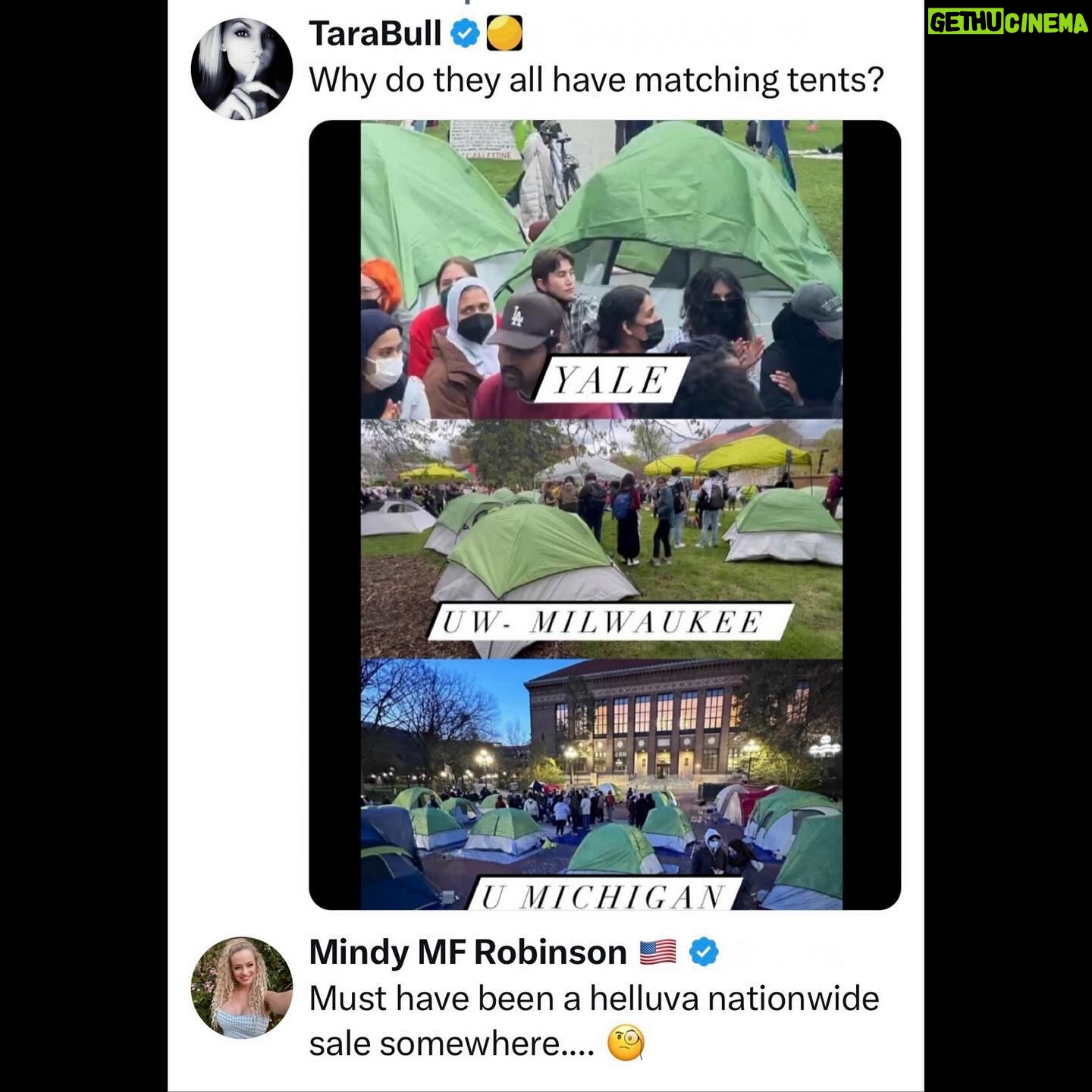The image size is (1092, 1092).
Task: Open the U Michigan night tents photo
Action: (601, 784)
